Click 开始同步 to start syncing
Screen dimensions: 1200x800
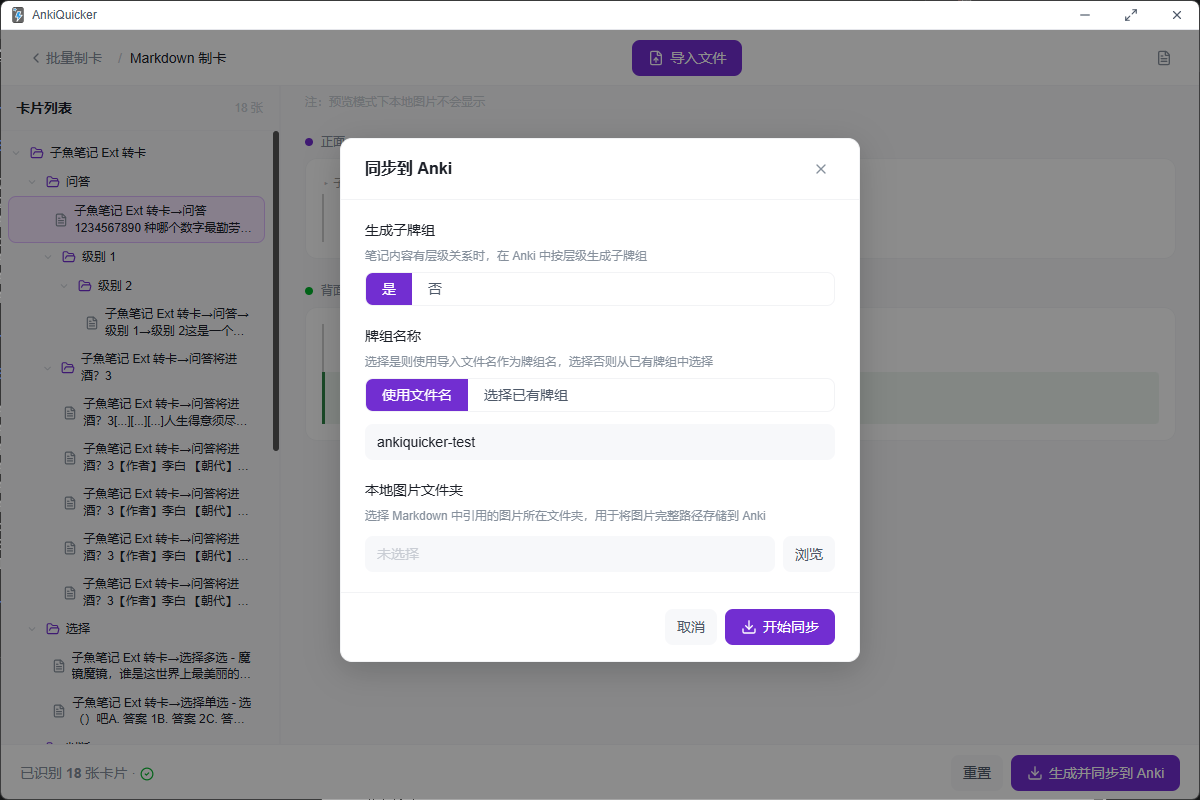780,627
